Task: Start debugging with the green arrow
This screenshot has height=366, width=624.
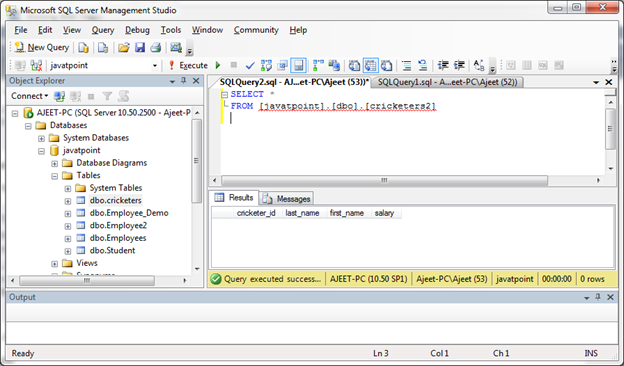Action: [218, 65]
